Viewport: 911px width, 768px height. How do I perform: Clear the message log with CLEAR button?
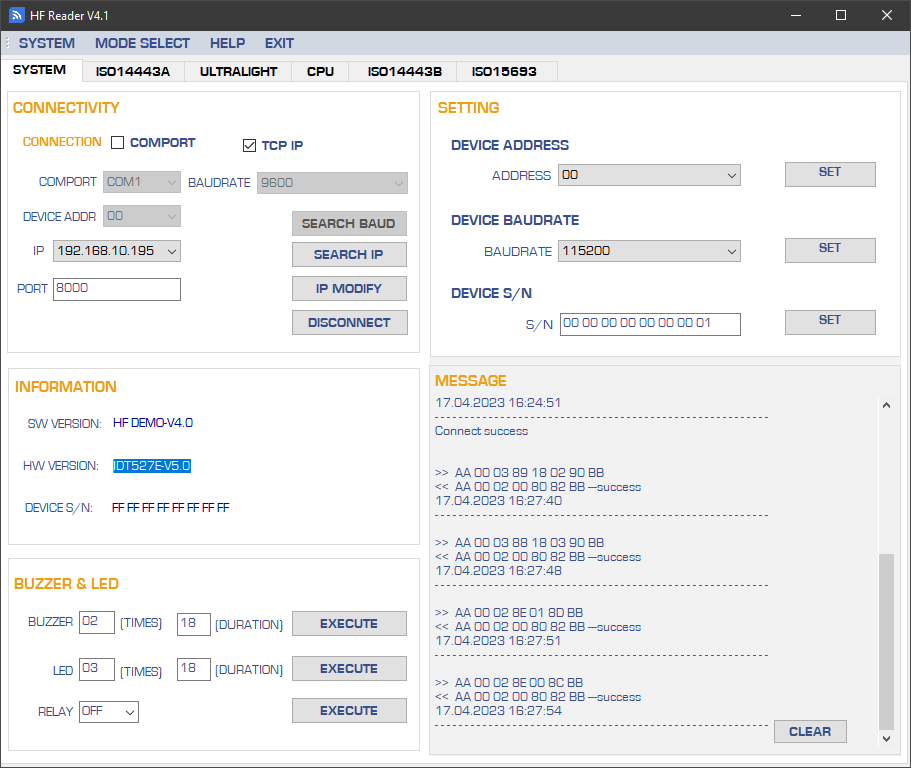pos(809,732)
